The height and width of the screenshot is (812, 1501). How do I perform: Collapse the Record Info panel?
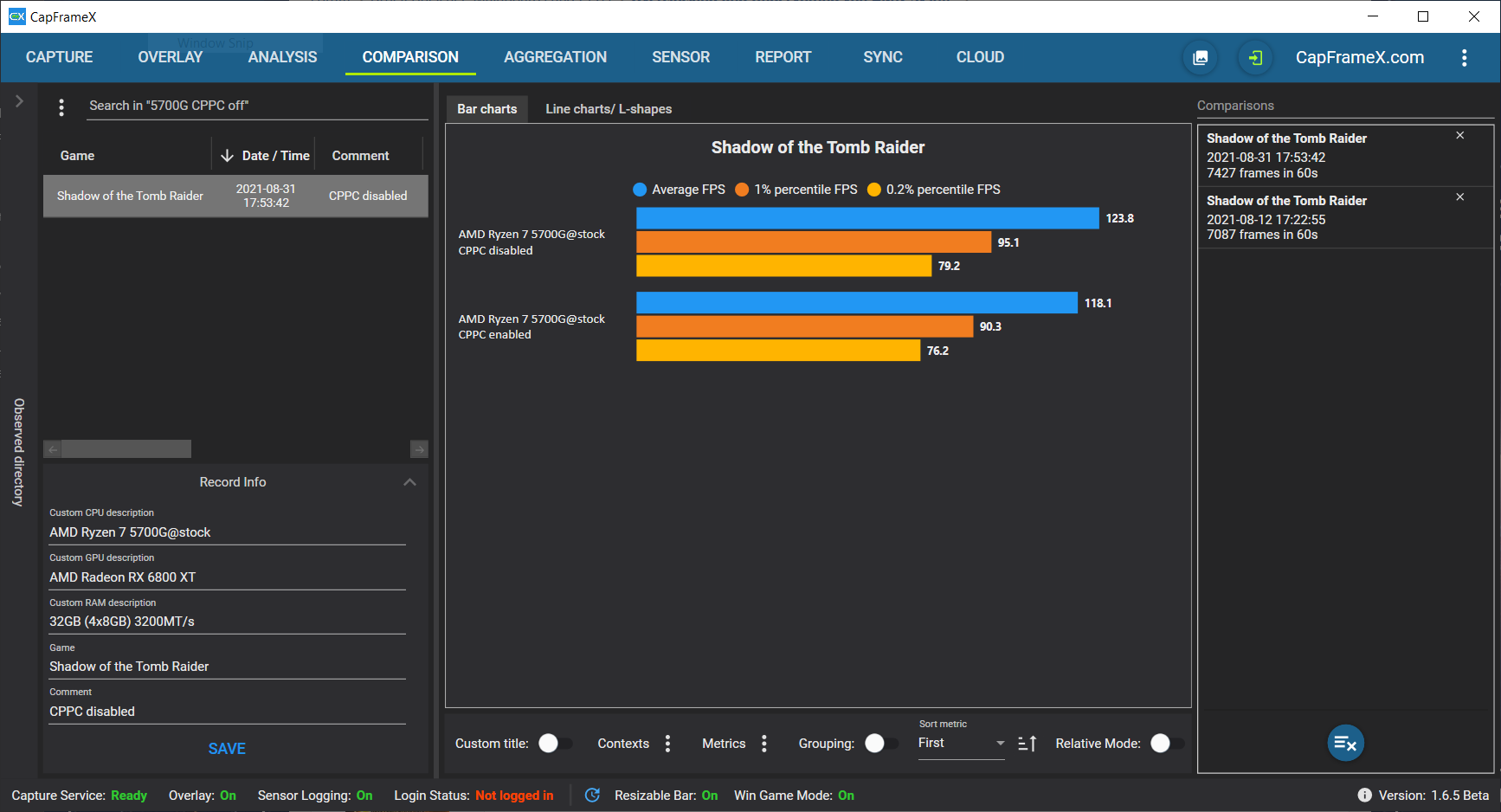(x=409, y=482)
